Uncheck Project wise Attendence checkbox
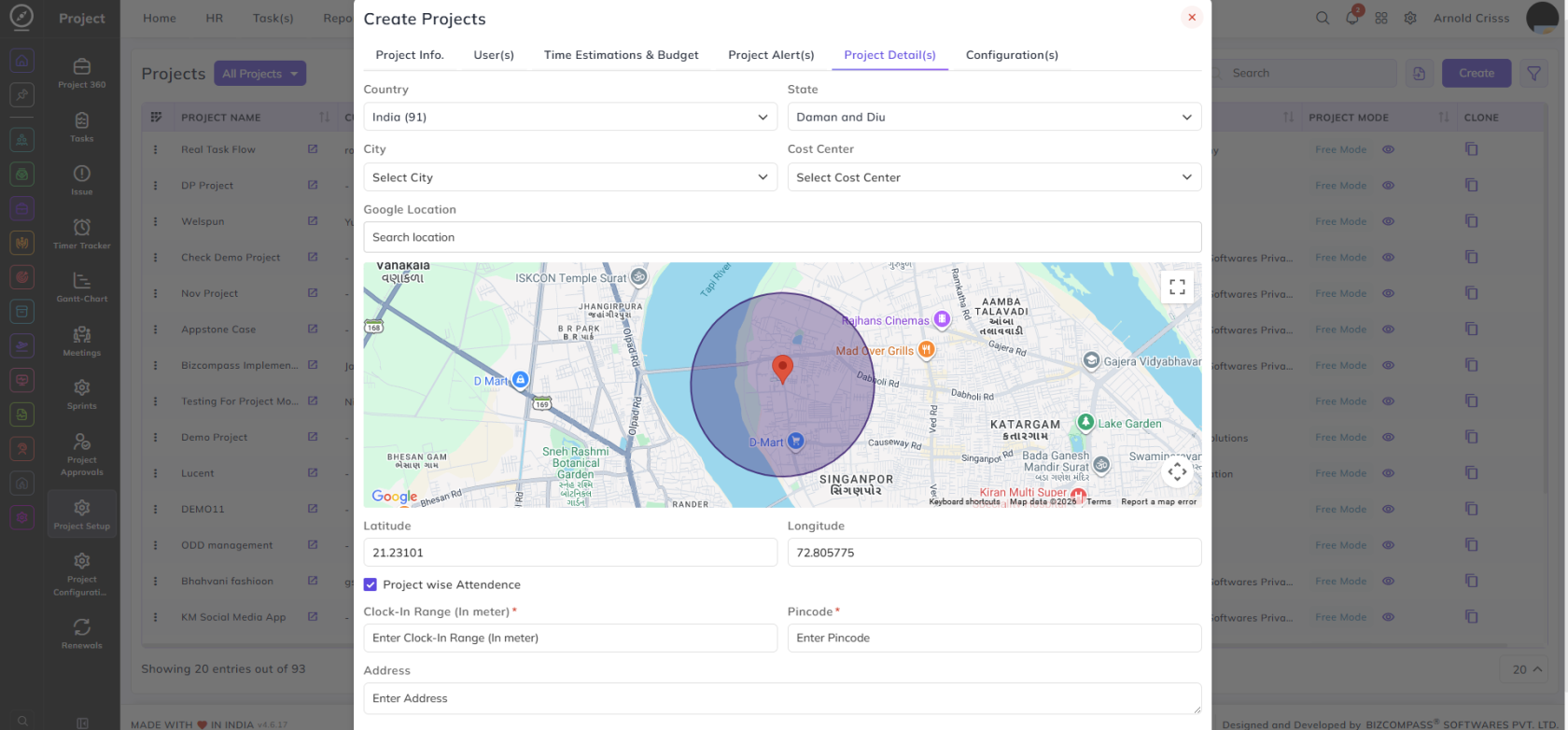Image resolution: width=1568 pixels, height=730 pixels. point(371,584)
